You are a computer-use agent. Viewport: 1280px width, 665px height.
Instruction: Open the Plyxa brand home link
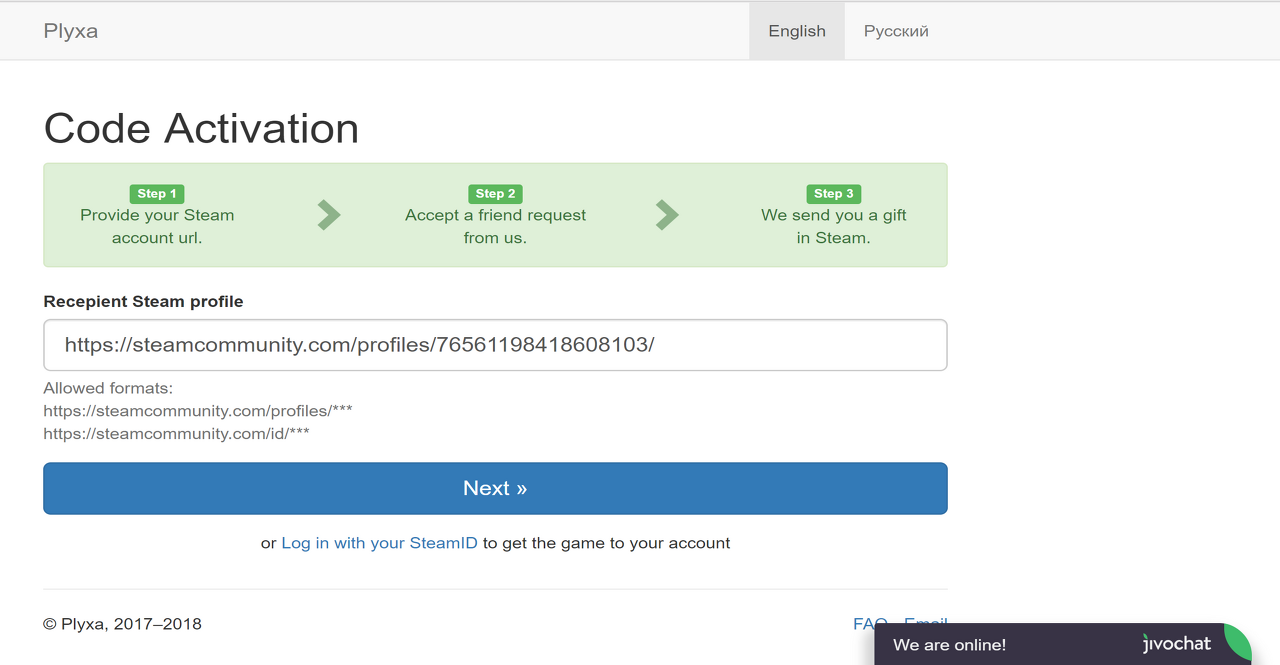point(71,31)
